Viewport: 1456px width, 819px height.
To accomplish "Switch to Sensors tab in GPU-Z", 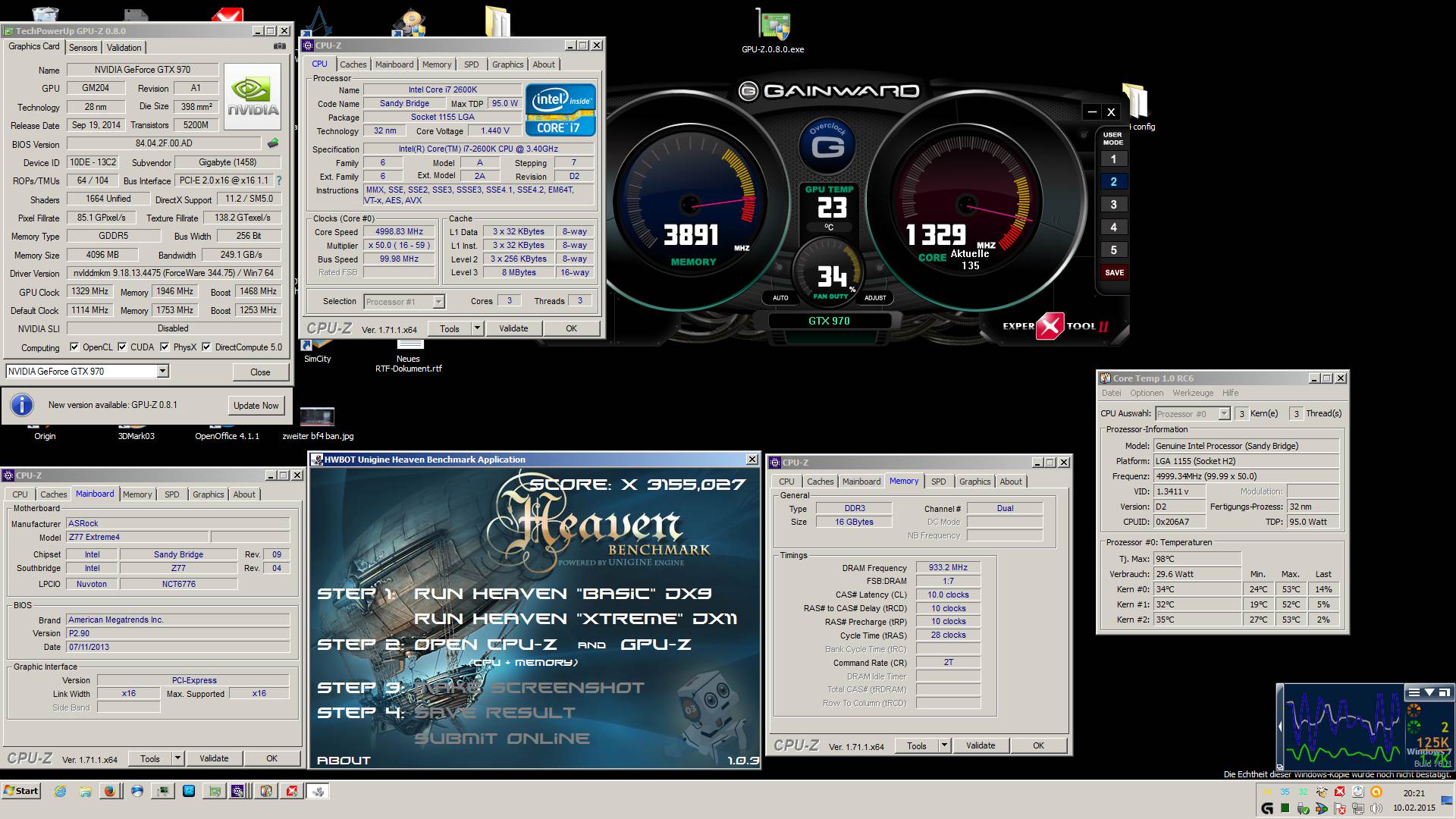I will click(x=83, y=47).
